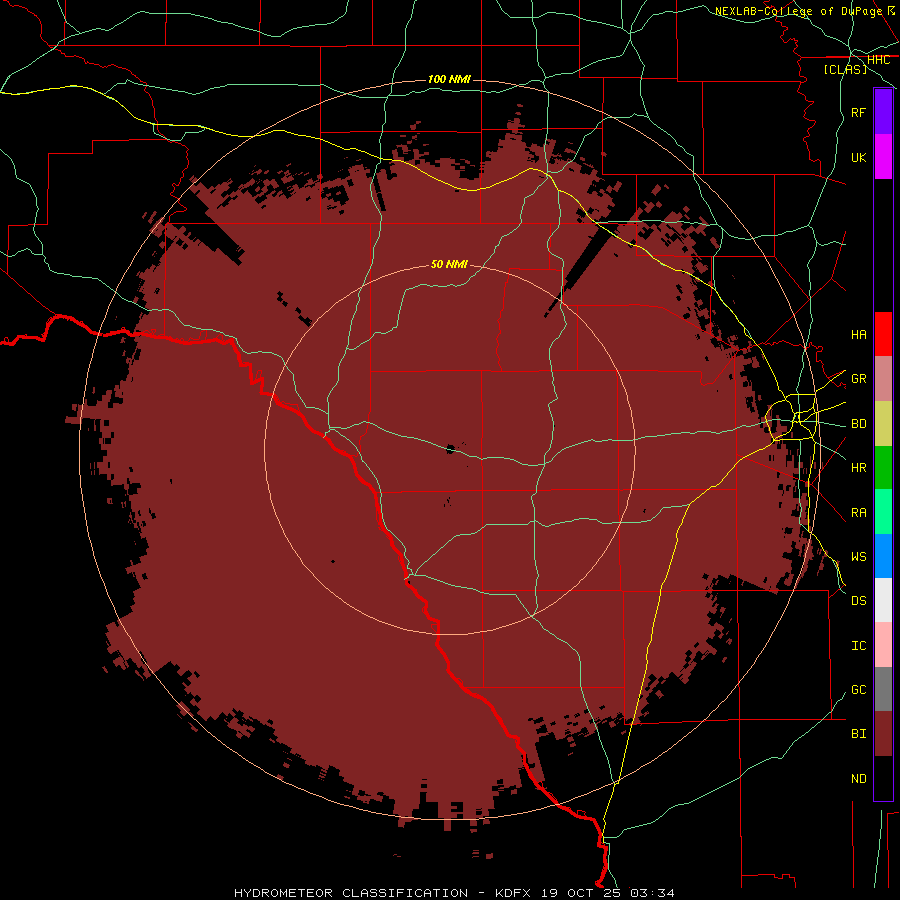The height and width of the screenshot is (900, 900).
Task: Click the 'BD' legend label
Action: pos(858,424)
